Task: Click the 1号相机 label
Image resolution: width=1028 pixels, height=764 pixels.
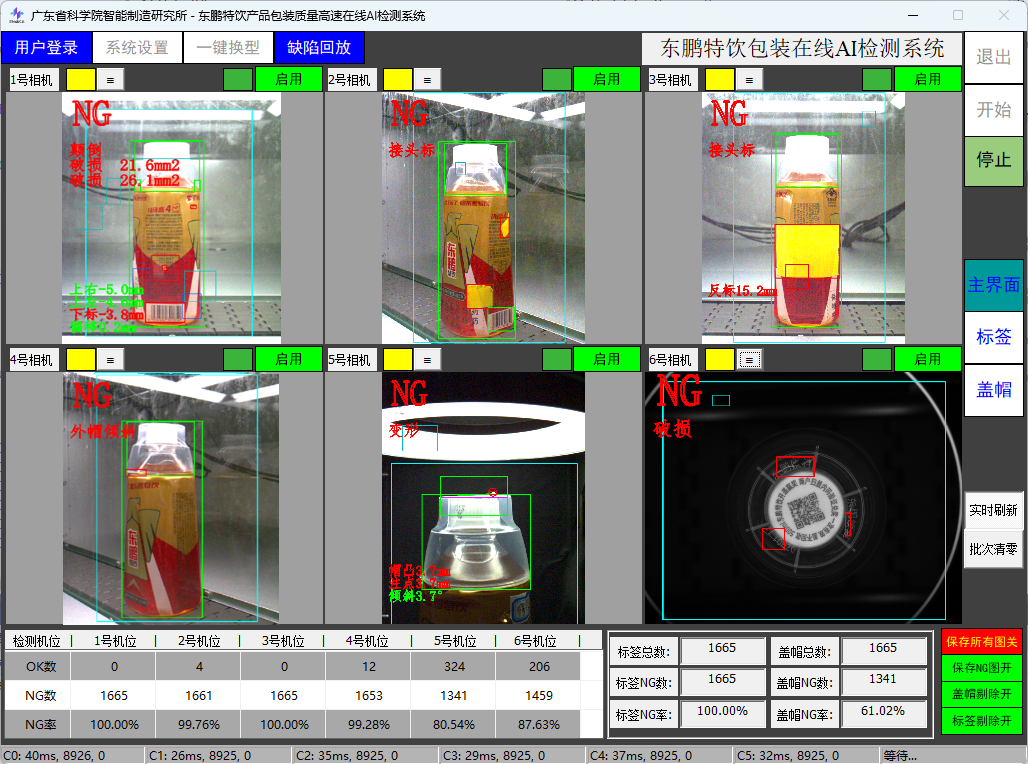Action: click(33, 80)
